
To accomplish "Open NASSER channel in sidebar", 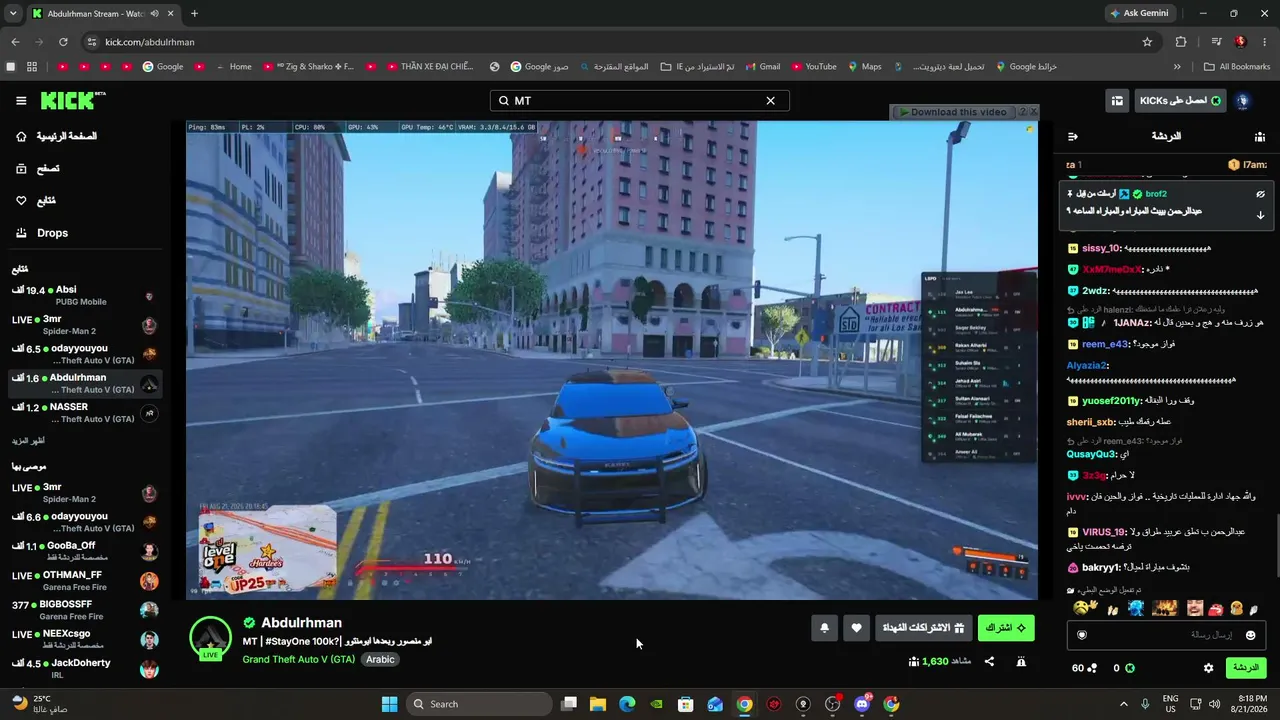I will 84,412.
